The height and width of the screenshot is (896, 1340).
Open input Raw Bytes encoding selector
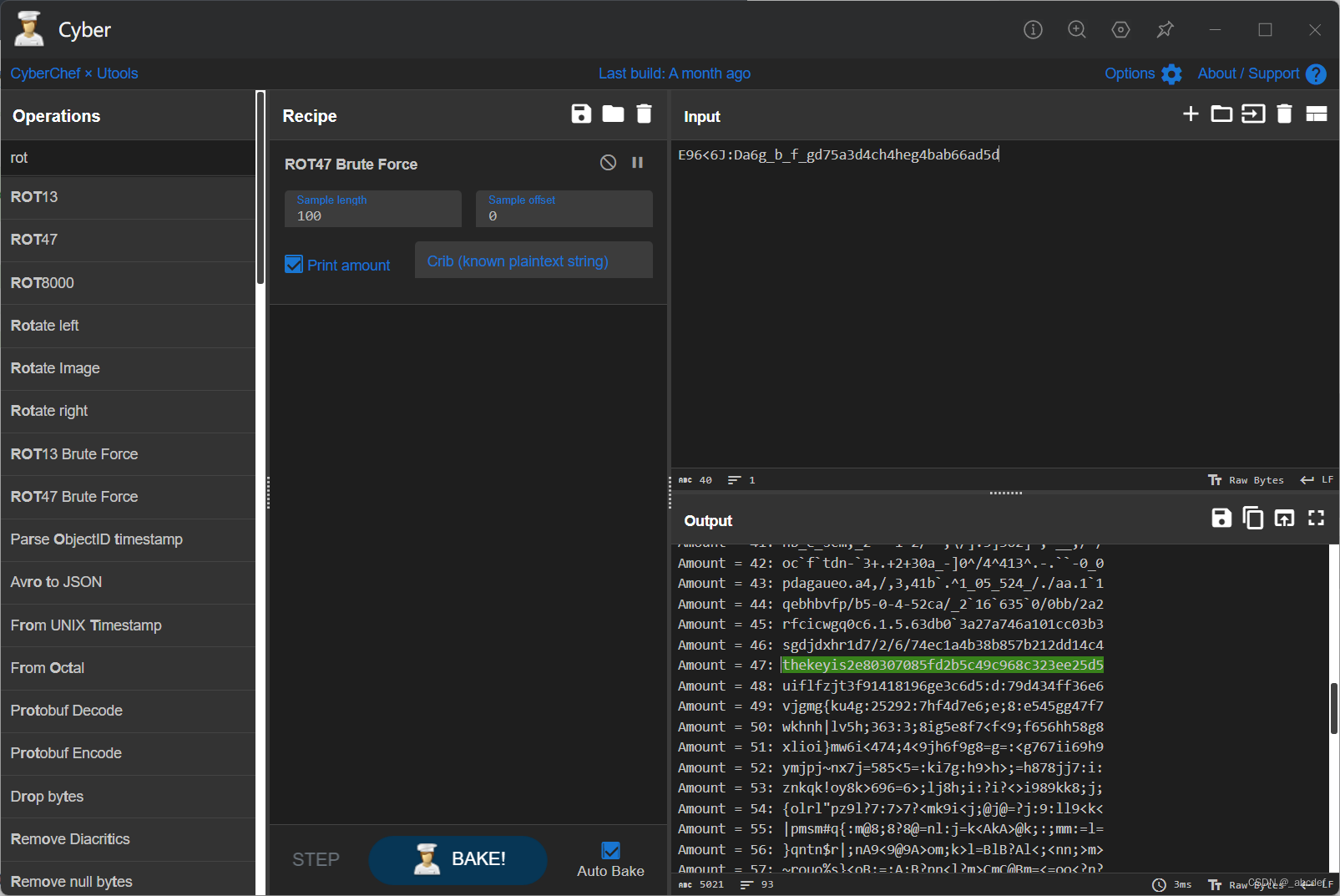click(1246, 480)
